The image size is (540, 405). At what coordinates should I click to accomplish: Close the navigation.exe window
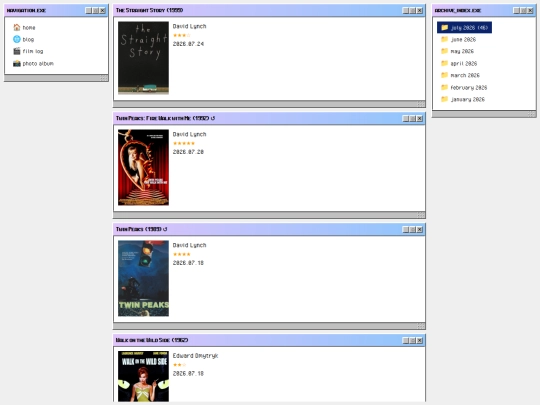103,11
